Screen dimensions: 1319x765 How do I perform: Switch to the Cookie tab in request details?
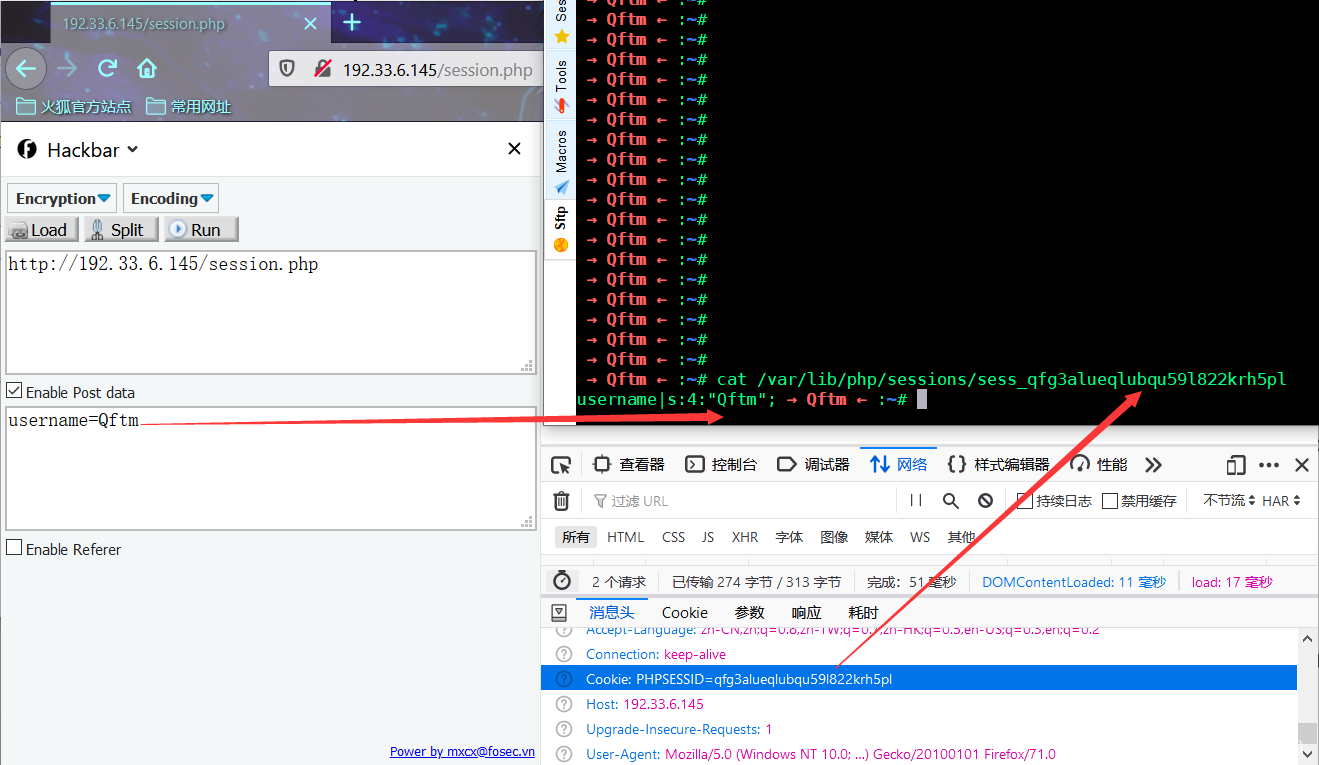(684, 612)
